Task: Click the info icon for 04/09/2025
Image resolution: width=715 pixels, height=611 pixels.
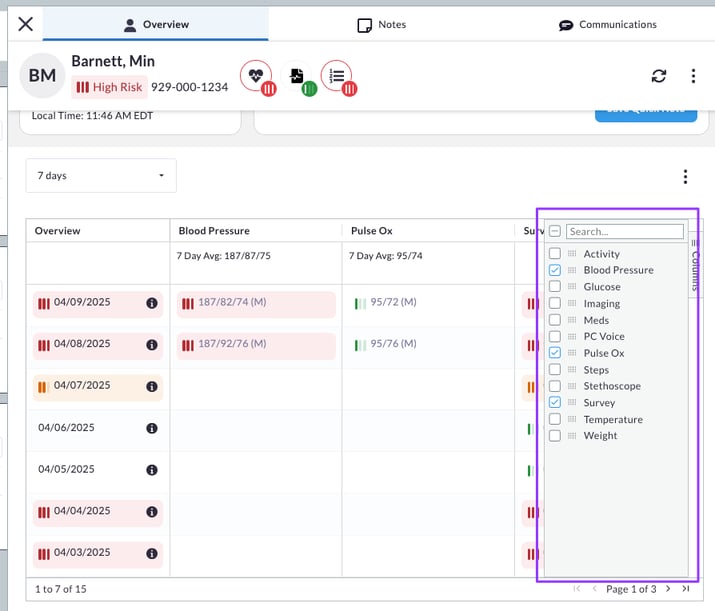Action: (152, 303)
